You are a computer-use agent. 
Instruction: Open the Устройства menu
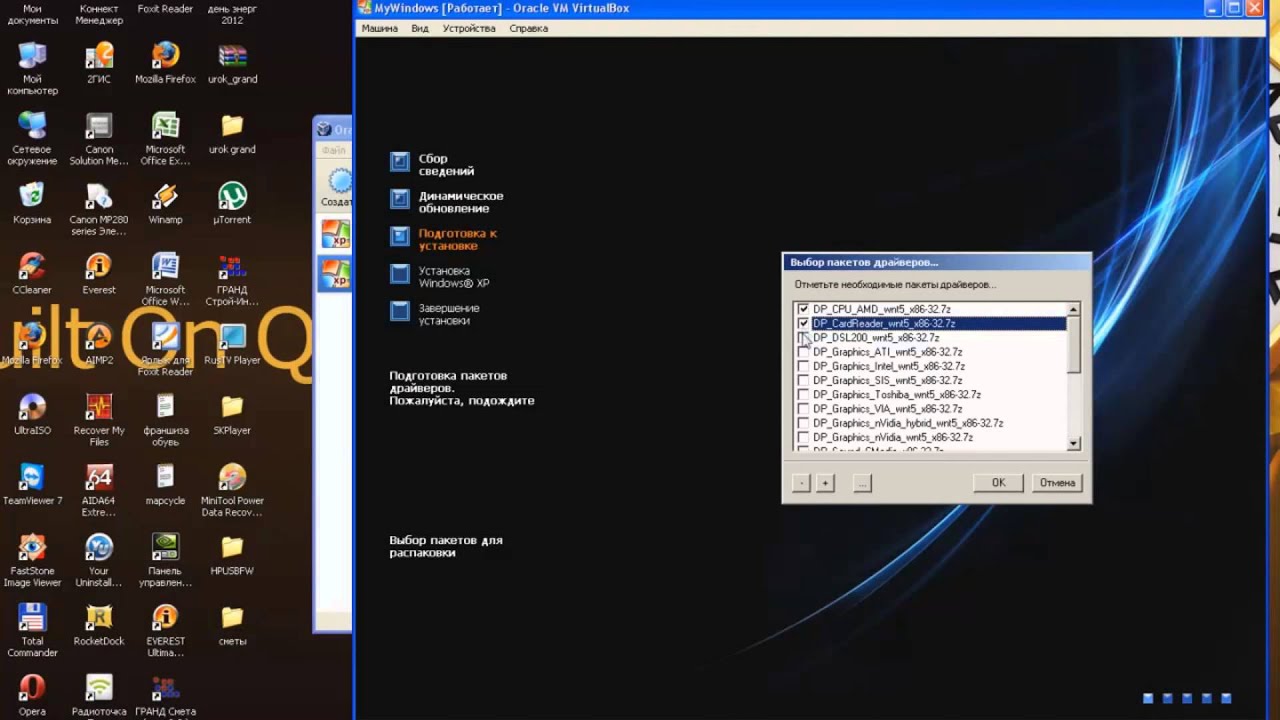[x=469, y=28]
